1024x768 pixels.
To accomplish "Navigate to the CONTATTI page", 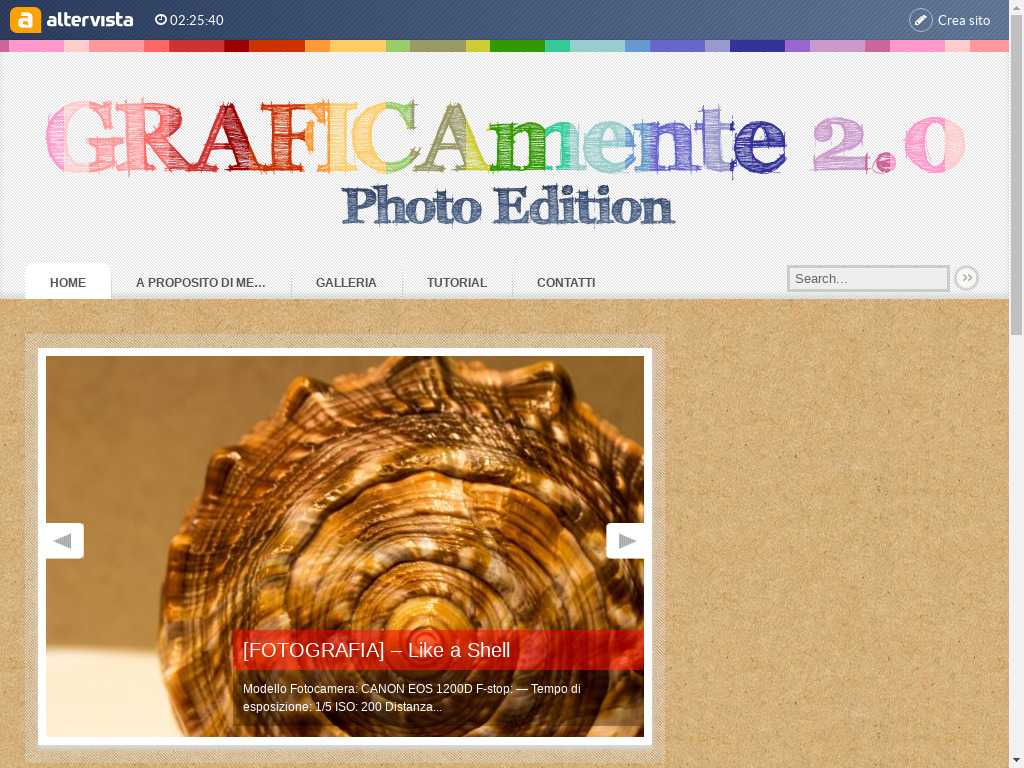I will 566,282.
